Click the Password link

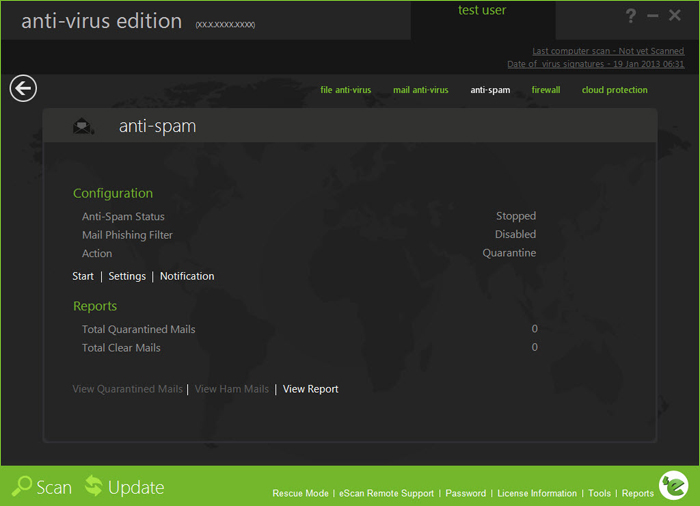pyautogui.click(x=466, y=493)
